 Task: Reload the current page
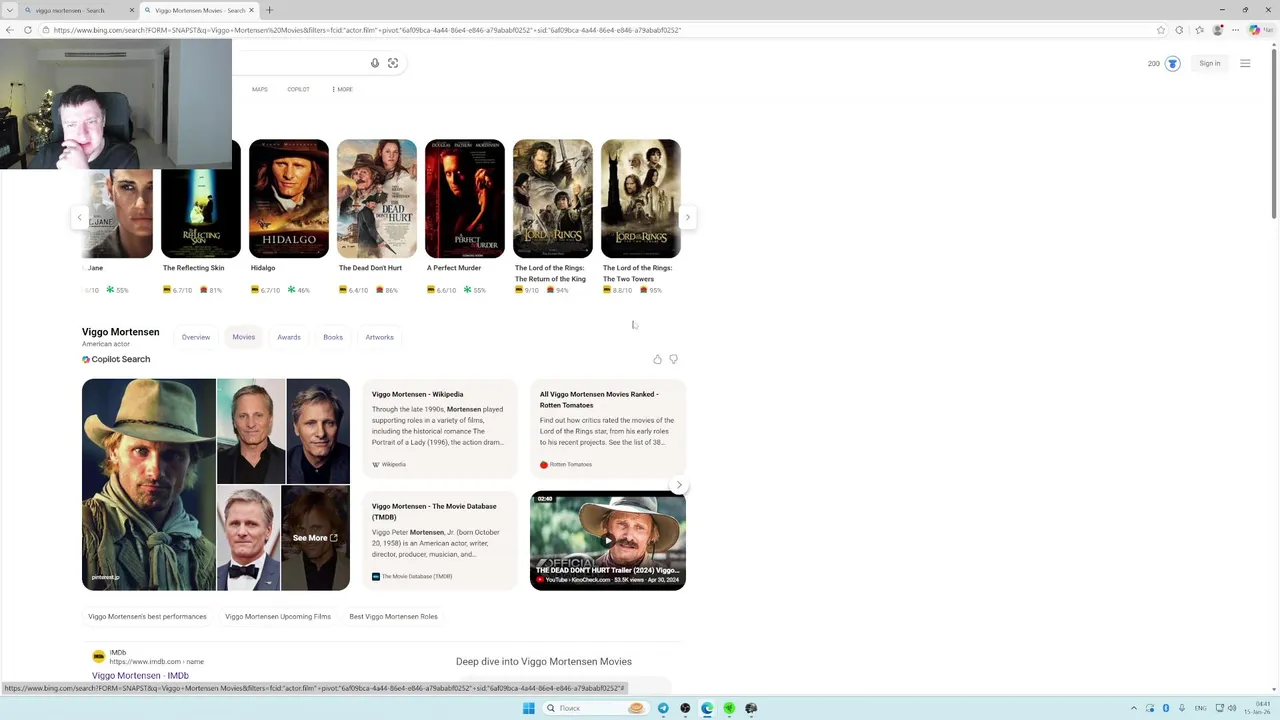pyautogui.click(x=26, y=30)
